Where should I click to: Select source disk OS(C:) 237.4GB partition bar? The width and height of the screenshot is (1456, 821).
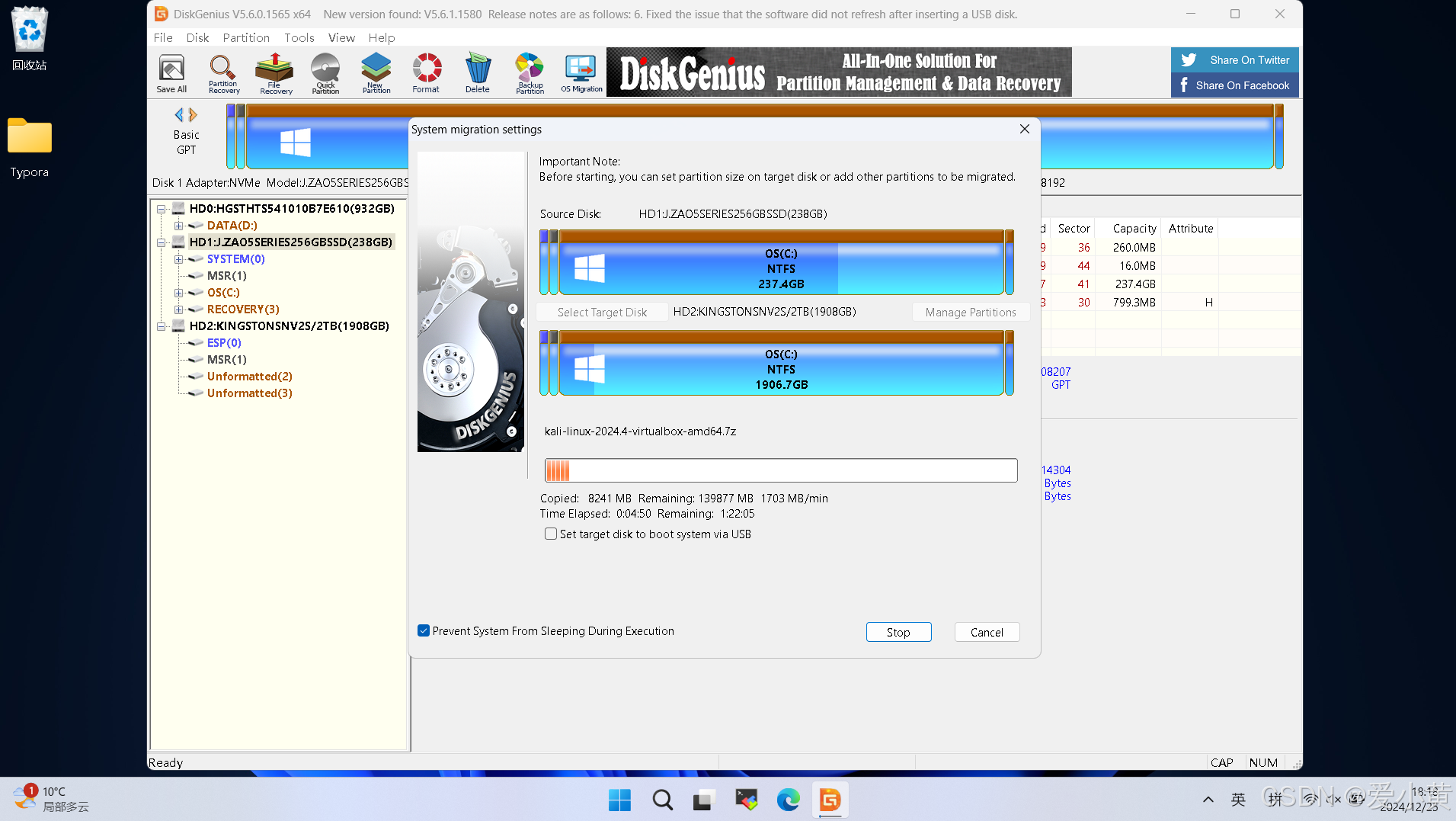[x=781, y=262]
